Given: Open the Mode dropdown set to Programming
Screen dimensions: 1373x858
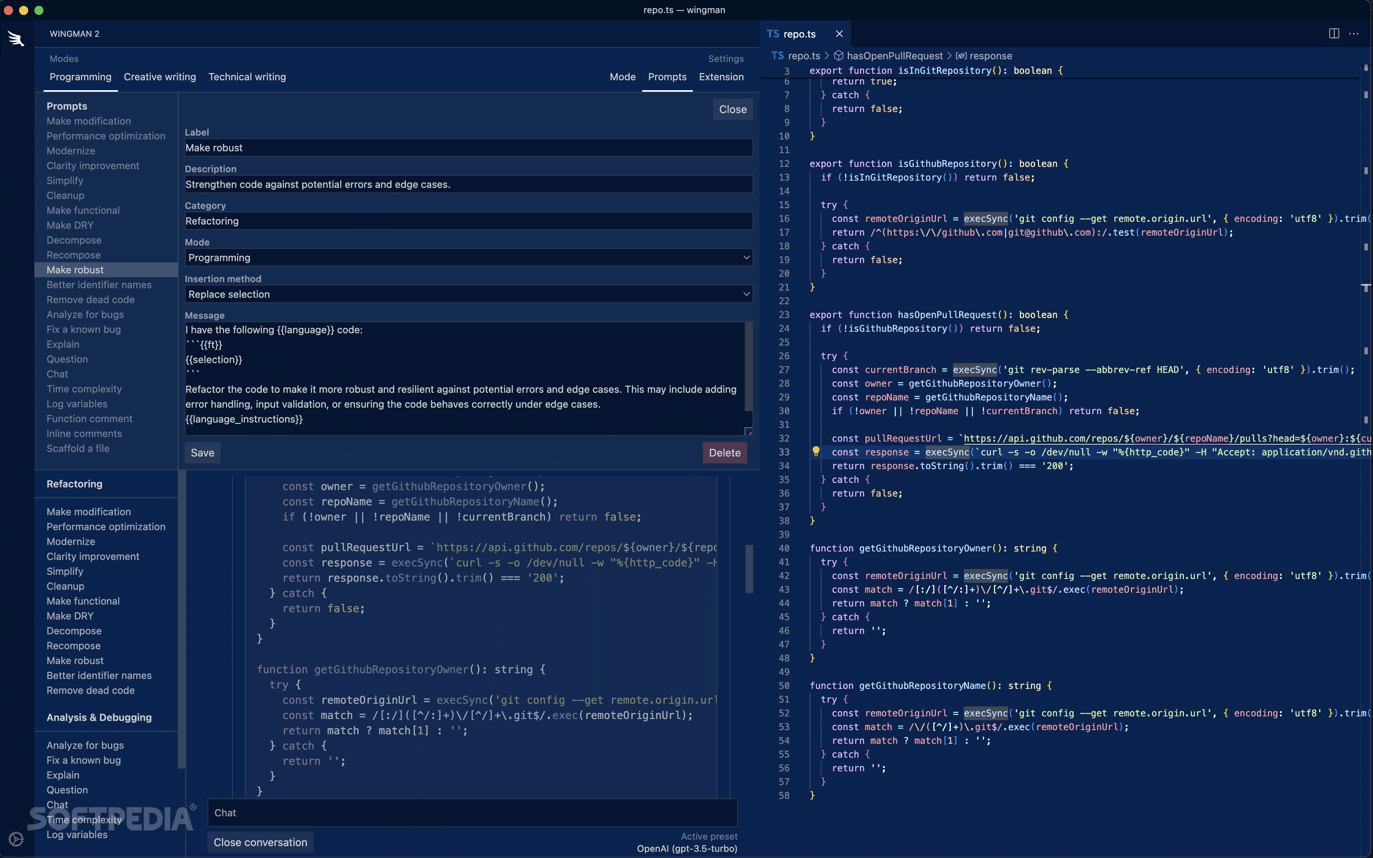Looking at the screenshot, I should coord(468,258).
